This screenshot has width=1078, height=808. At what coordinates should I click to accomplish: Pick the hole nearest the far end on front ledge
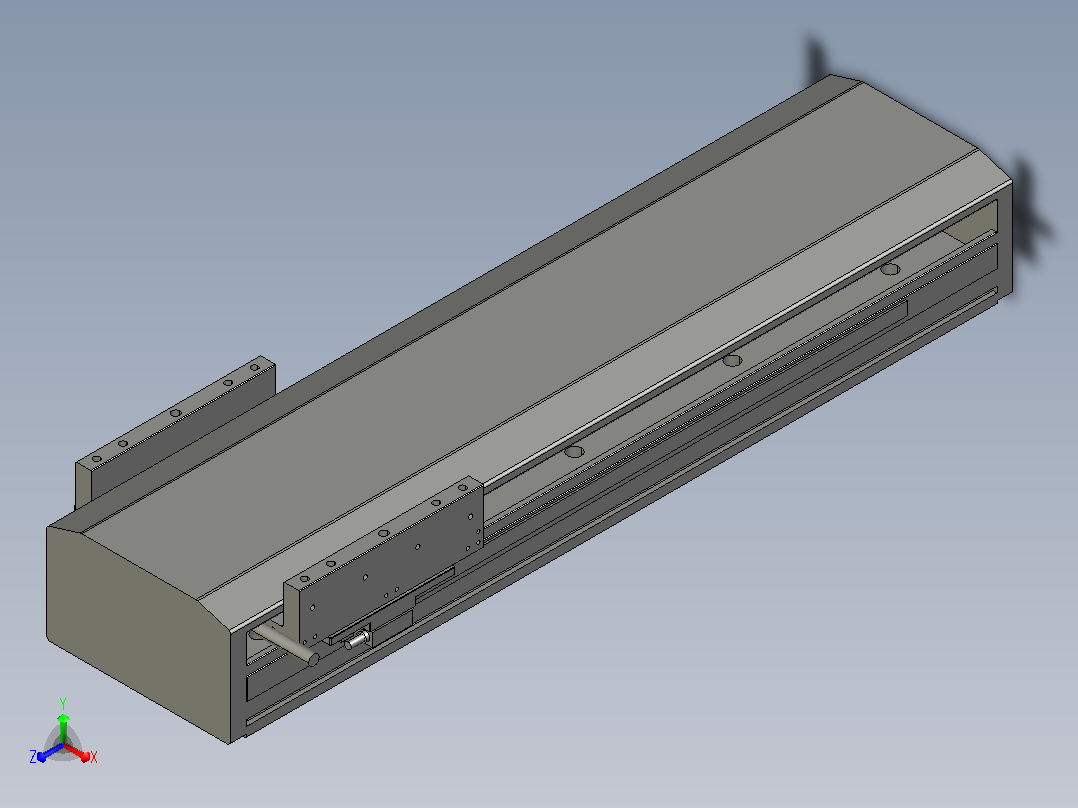(890, 269)
